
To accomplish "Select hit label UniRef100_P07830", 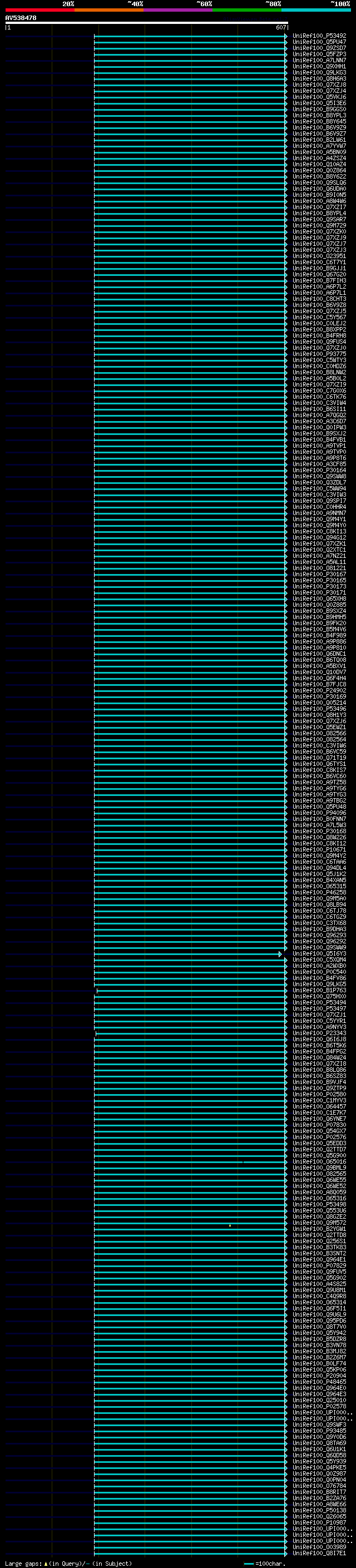I will pyautogui.click(x=319, y=1125).
